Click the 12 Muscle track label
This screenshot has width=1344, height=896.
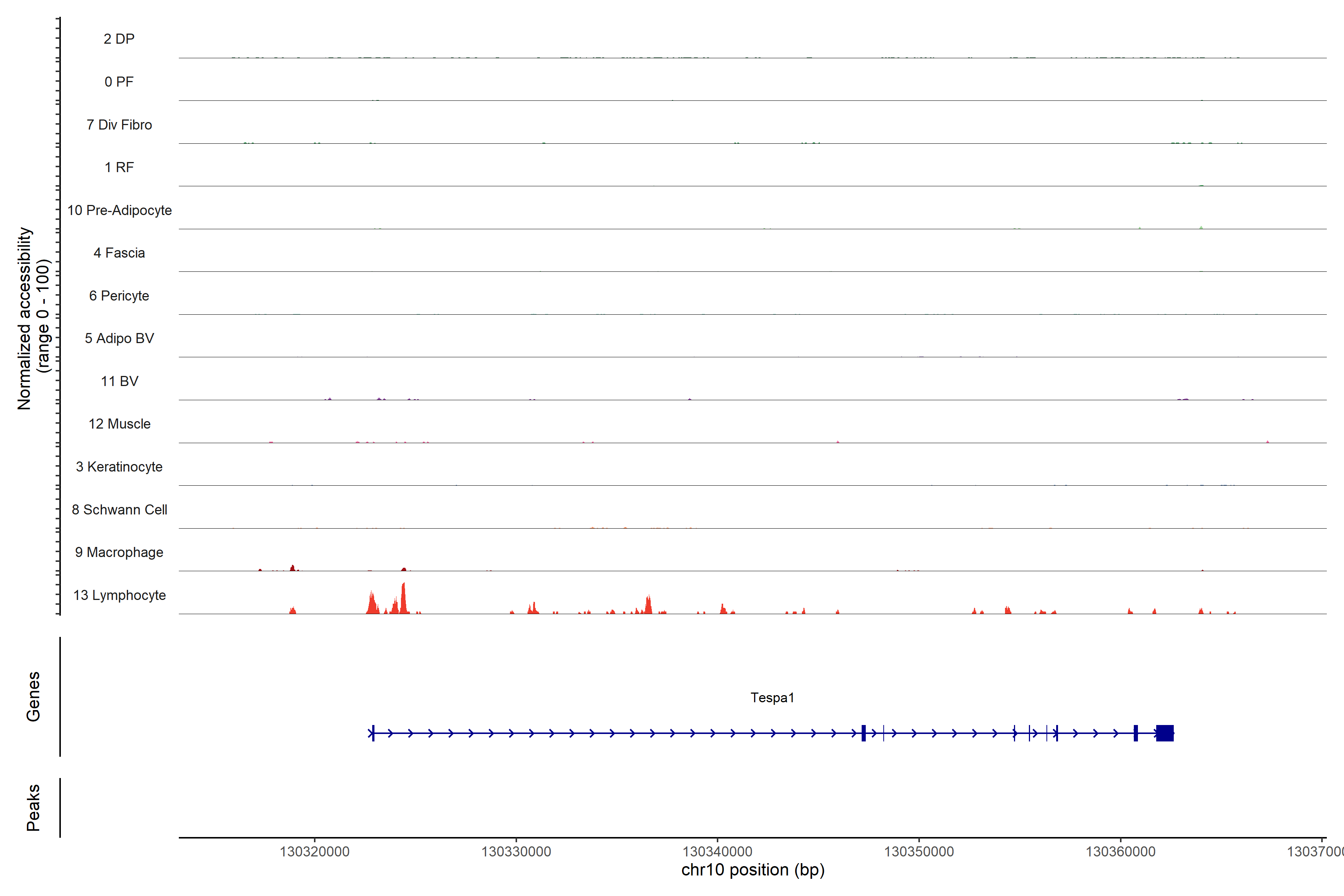coord(119,424)
